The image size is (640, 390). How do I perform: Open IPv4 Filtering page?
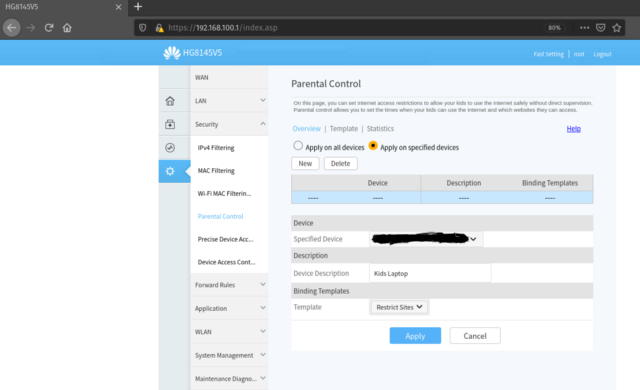[216, 148]
